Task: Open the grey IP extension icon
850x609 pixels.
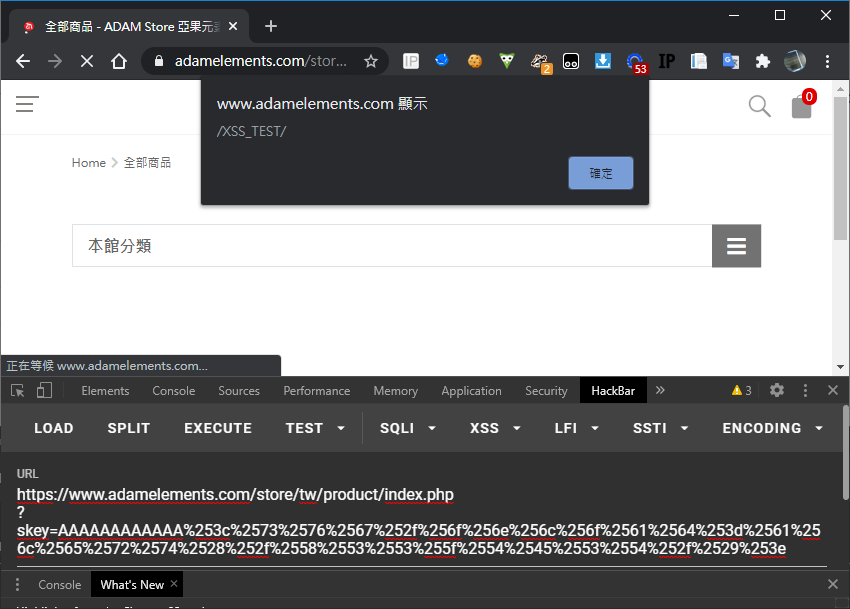Action: (x=411, y=61)
